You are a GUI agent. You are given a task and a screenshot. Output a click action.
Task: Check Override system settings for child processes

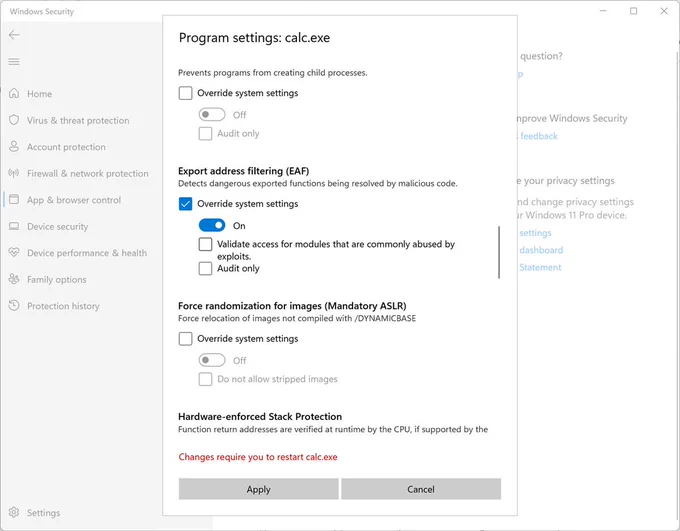(186, 93)
